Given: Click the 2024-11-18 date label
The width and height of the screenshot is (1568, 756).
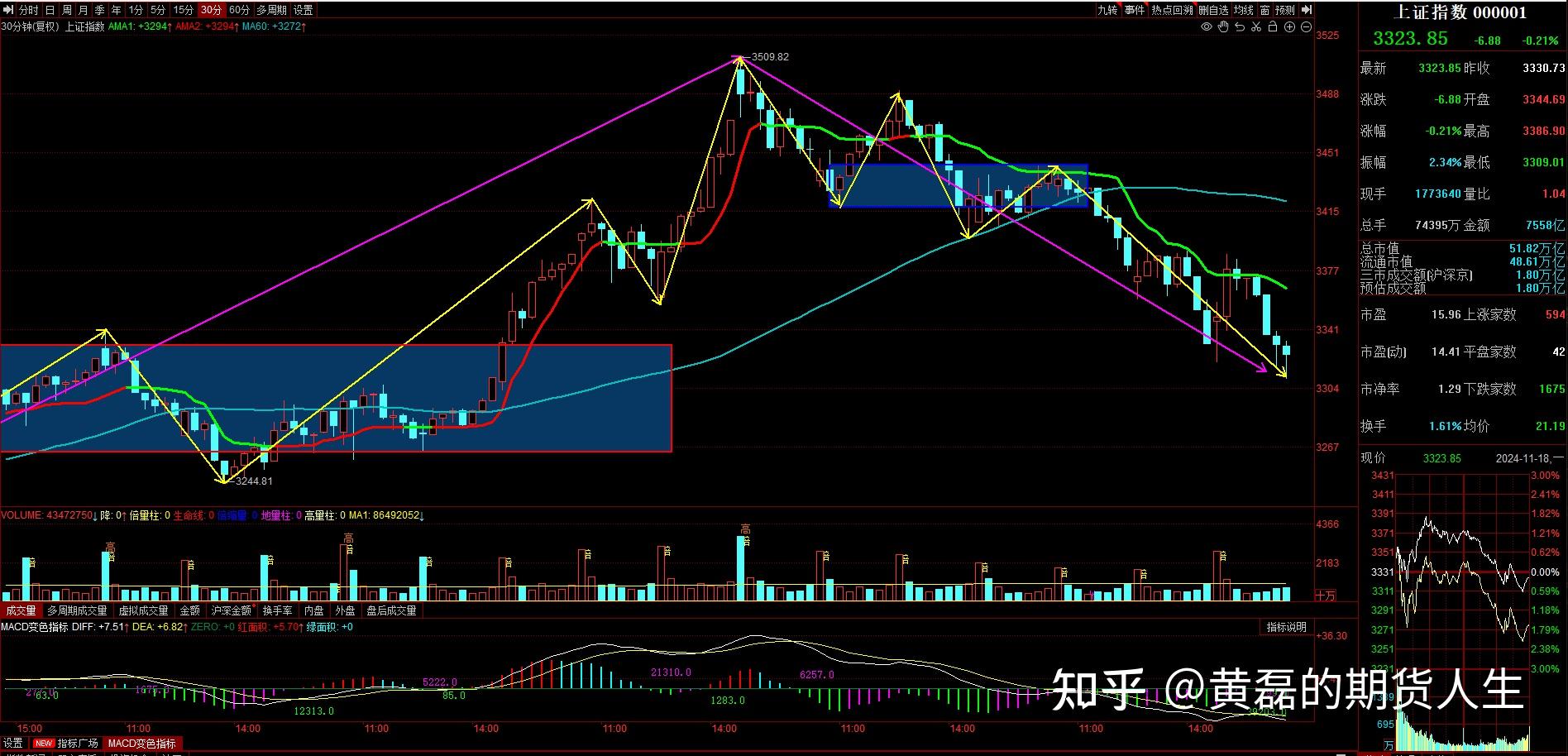Looking at the screenshot, I should coord(1530,458).
